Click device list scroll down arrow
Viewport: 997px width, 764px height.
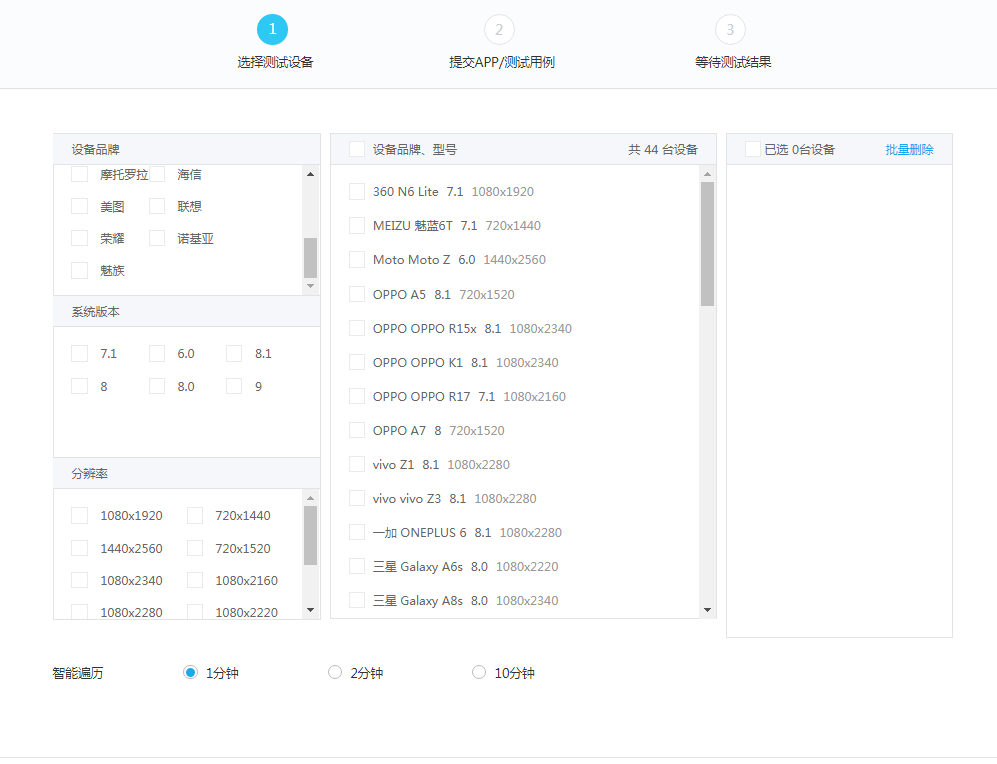point(707,610)
